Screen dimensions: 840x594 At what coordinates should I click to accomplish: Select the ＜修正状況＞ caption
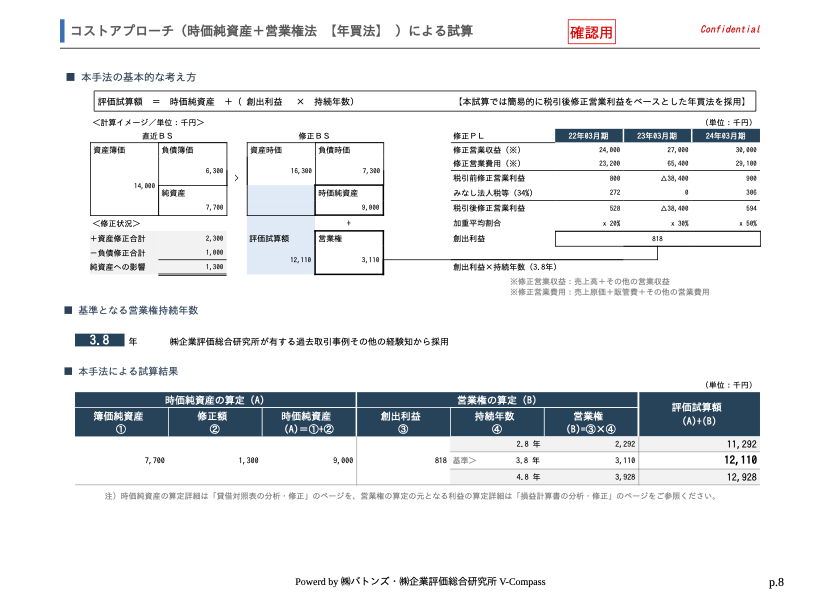(x=116, y=223)
